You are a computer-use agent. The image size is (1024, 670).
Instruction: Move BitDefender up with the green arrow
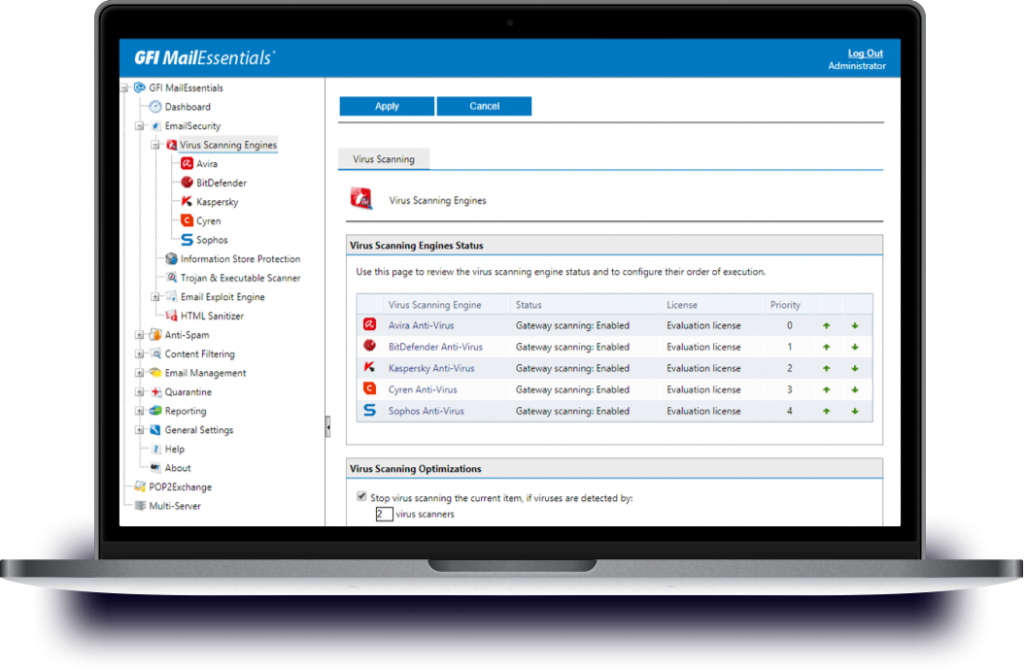(827, 345)
